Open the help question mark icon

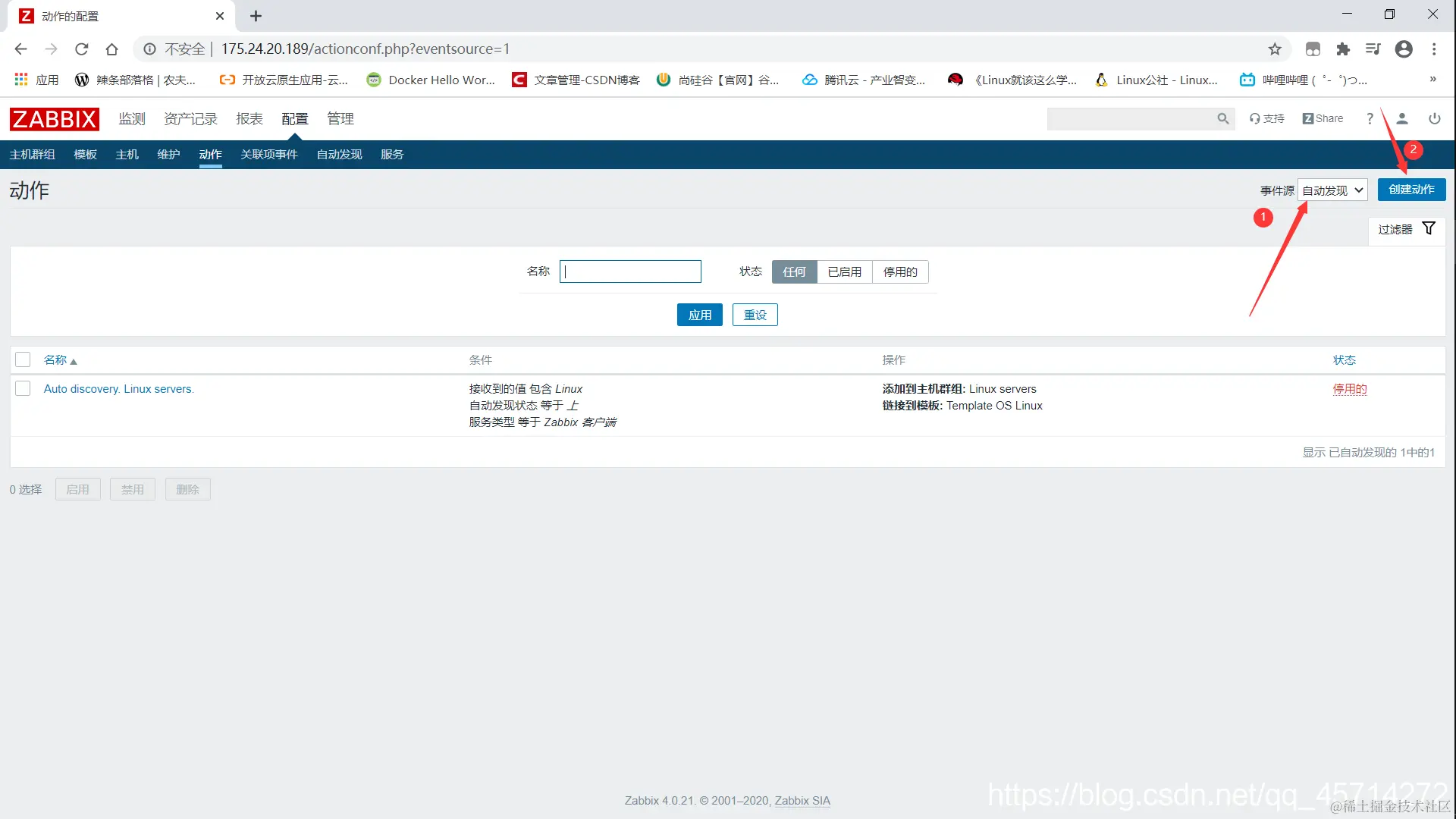[1370, 119]
